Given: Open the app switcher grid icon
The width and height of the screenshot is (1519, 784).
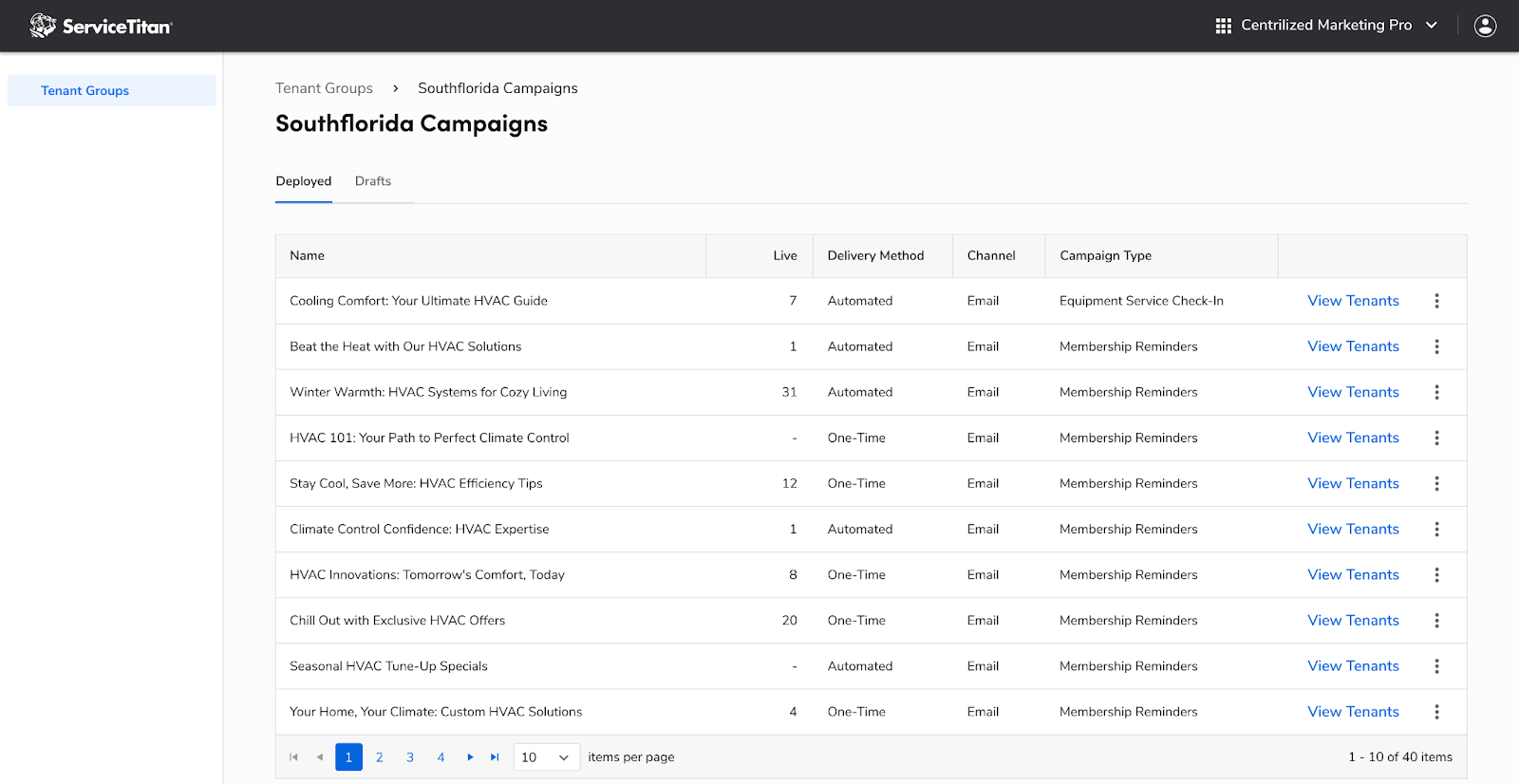Looking at the screenshot, I should 1223,26.
